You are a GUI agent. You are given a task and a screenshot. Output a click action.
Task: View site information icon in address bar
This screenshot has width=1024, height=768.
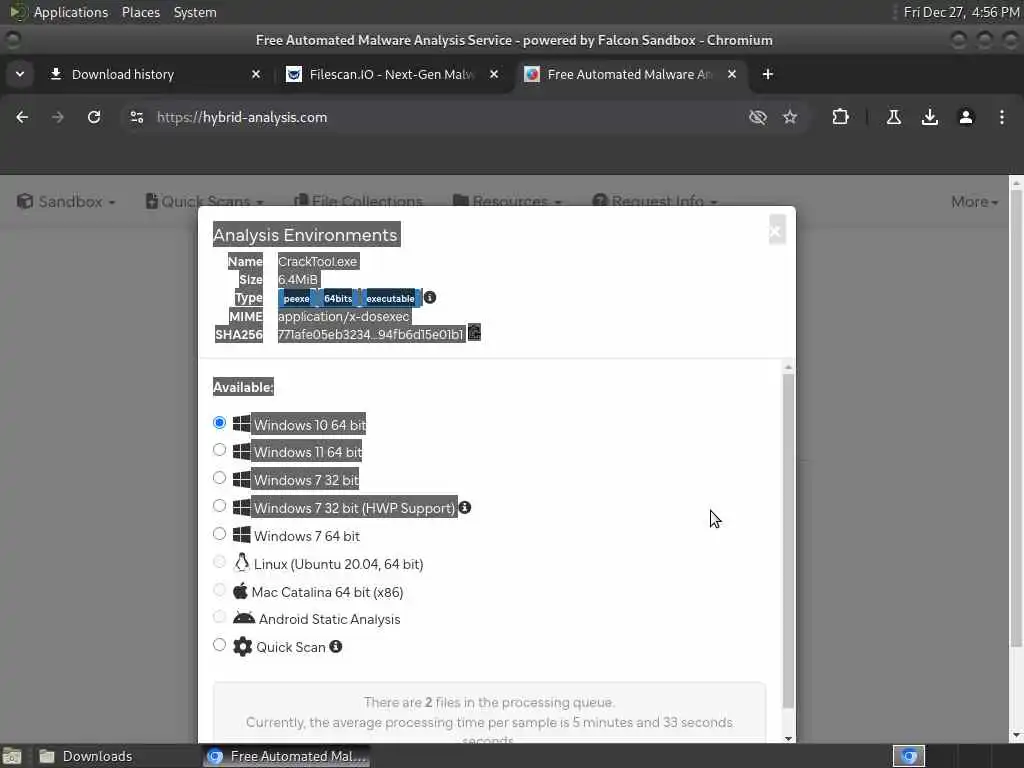[136, 118]
